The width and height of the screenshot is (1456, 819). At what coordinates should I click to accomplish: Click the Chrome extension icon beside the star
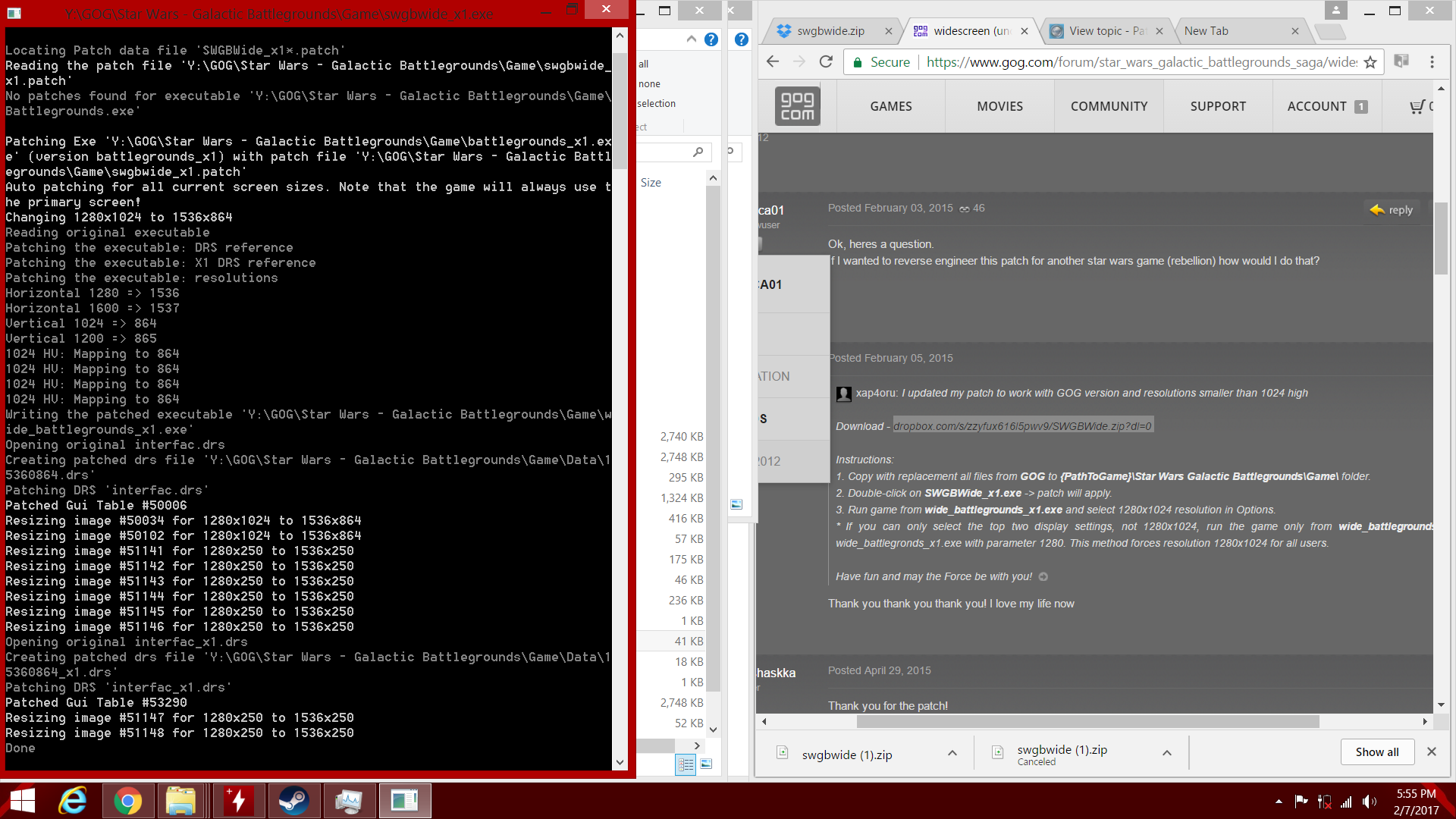pyautogui.click(x=1401, y=61)
